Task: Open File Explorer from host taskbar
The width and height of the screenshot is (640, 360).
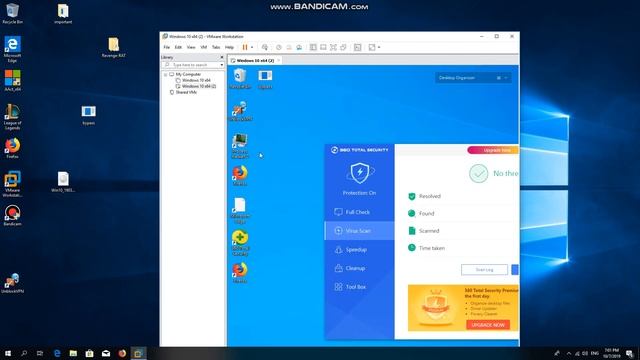Action: tap(73, 353)
